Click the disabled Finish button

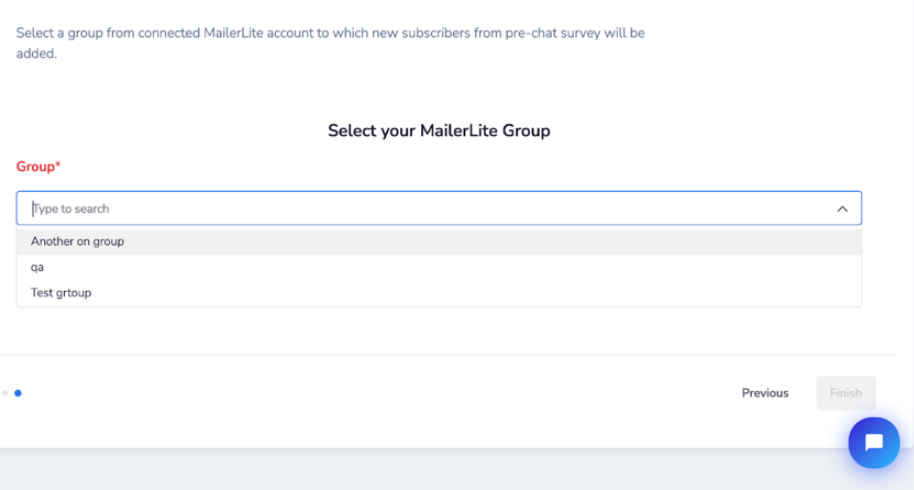coord(846,393)
